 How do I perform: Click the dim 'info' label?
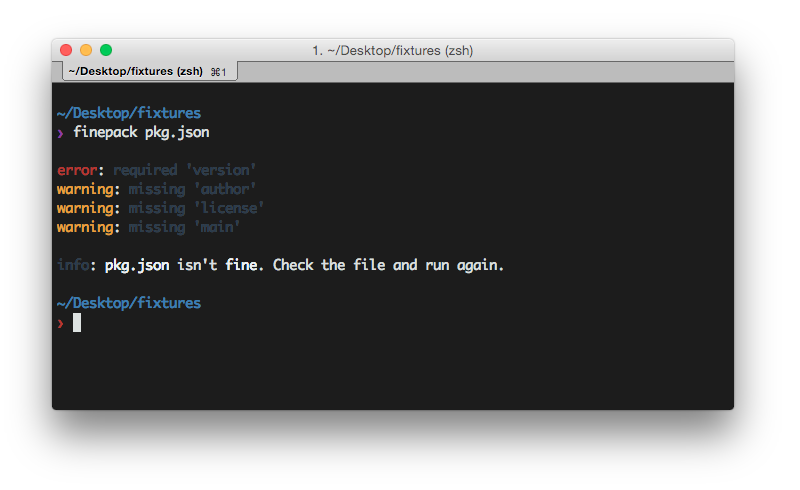coord(73,265)
